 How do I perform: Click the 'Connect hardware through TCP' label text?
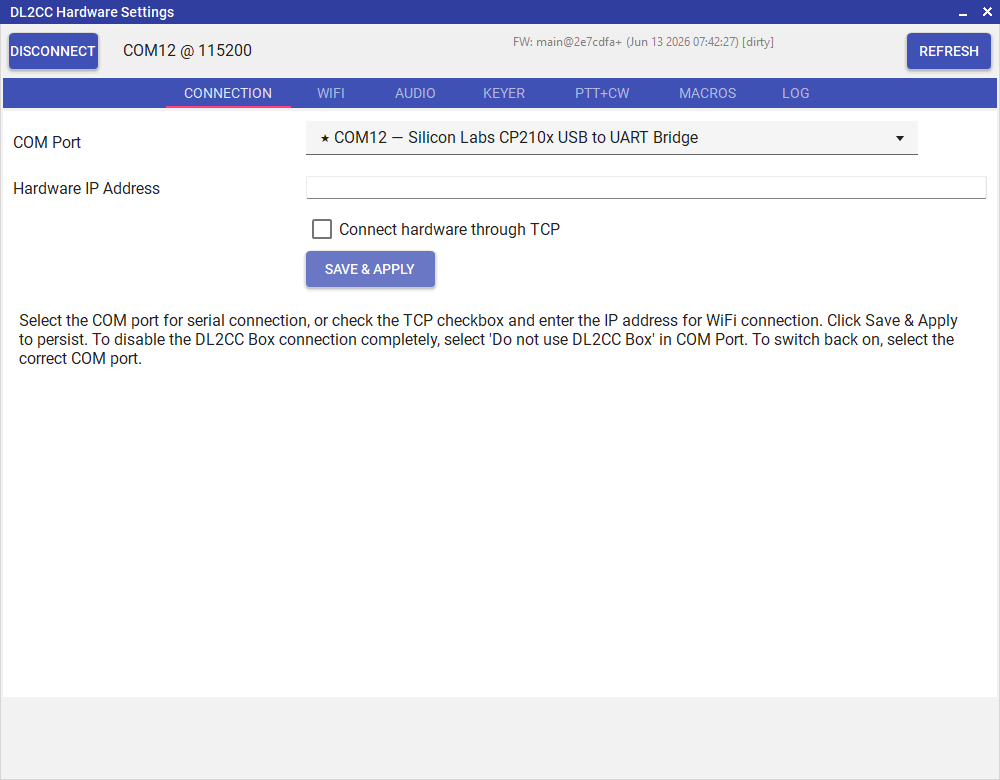point(449,230)
